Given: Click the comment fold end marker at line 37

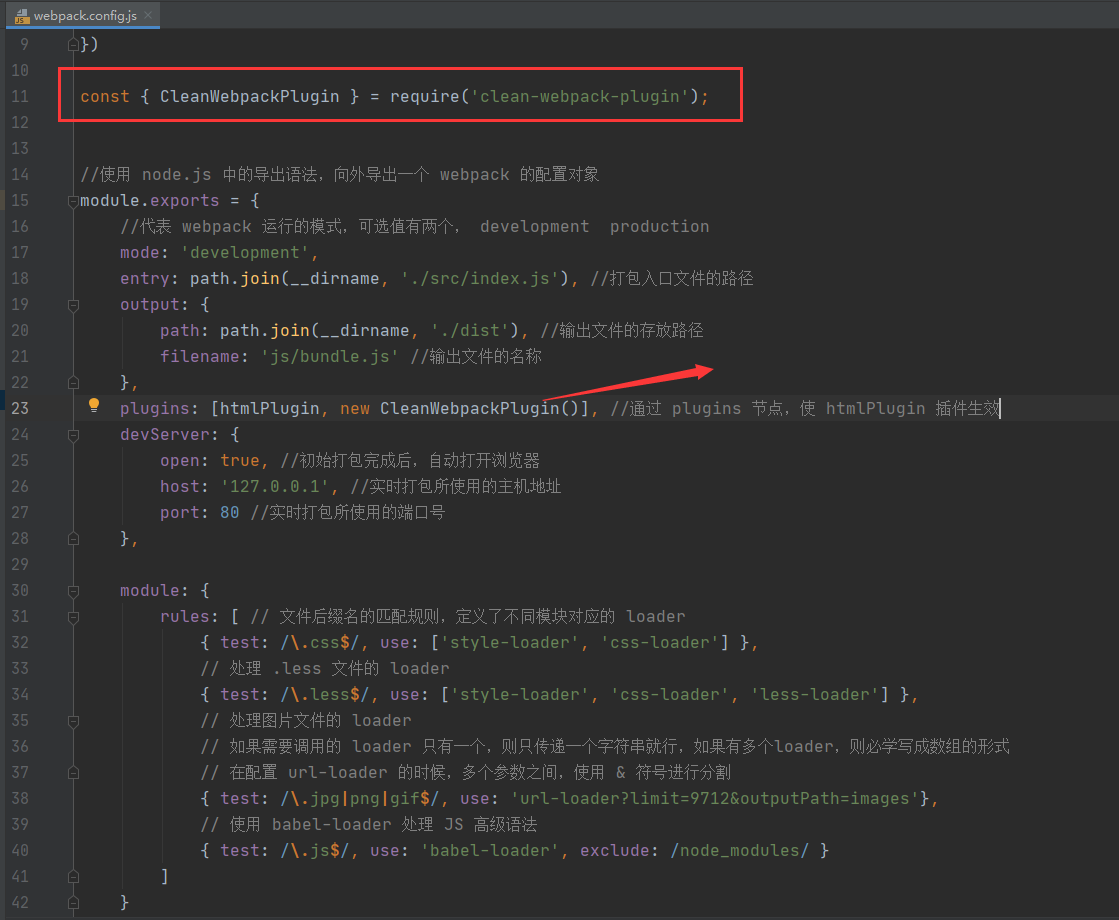Looking at the screenshot, I should click(73, 773).
